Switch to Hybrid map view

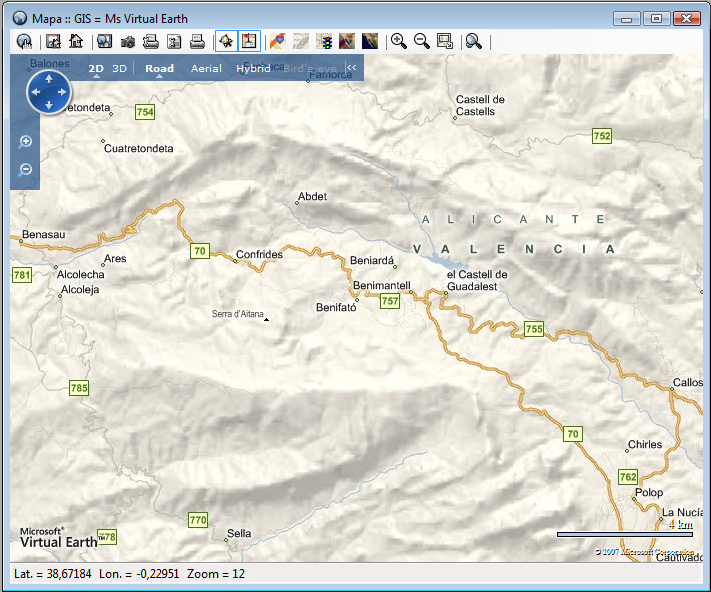click(x=253, y=69)
